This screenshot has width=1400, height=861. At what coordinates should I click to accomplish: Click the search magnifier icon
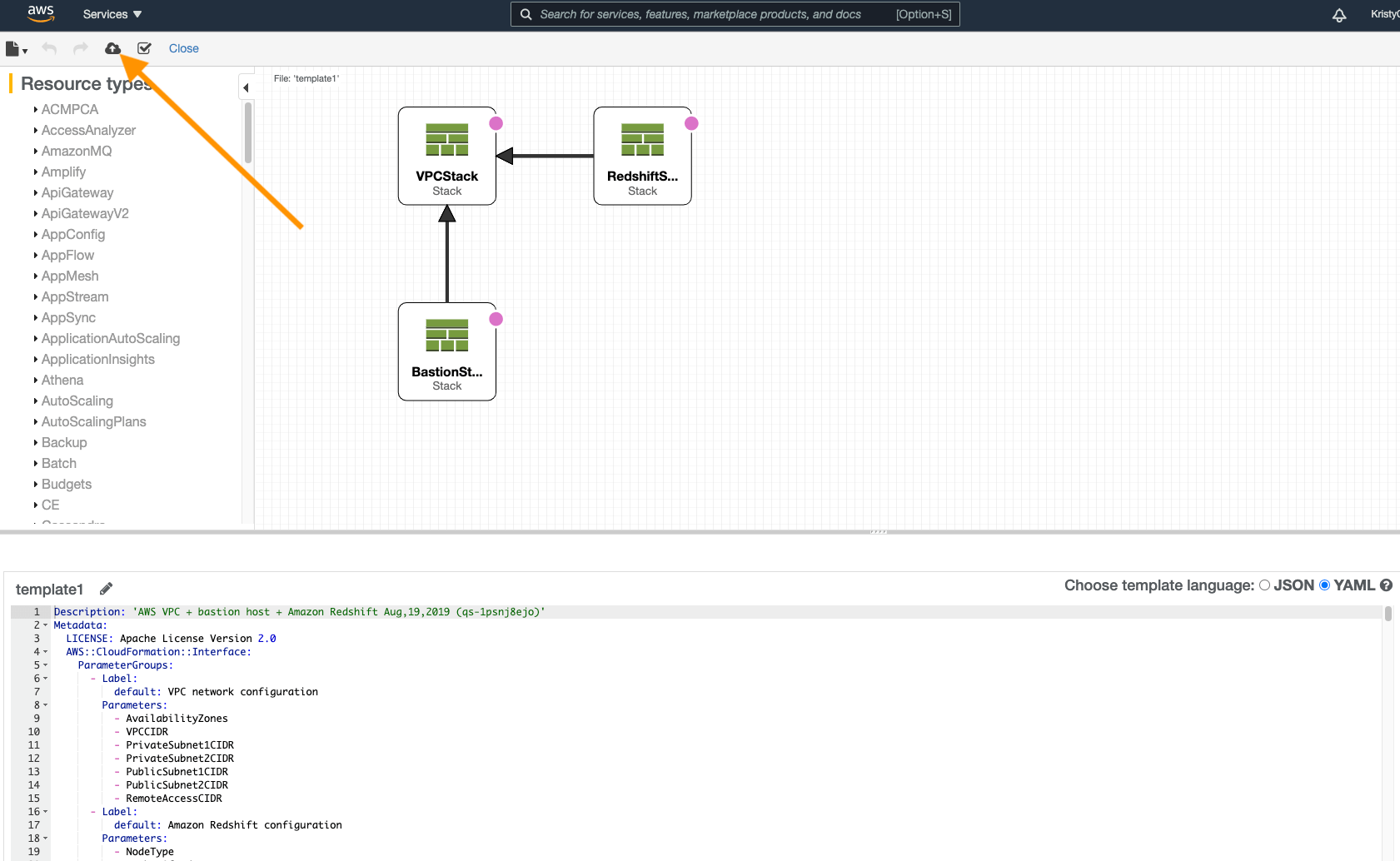526,14
